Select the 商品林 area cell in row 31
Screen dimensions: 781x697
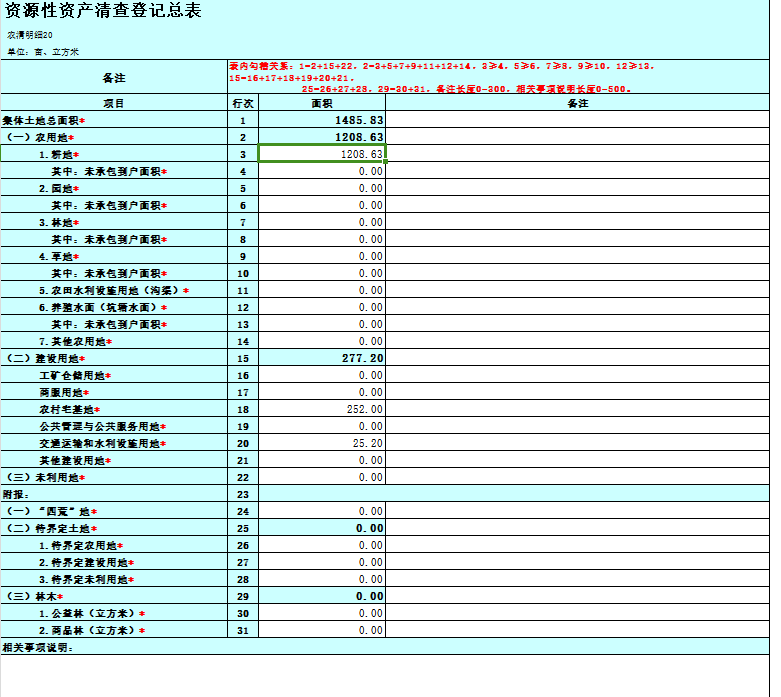[322, 630]
